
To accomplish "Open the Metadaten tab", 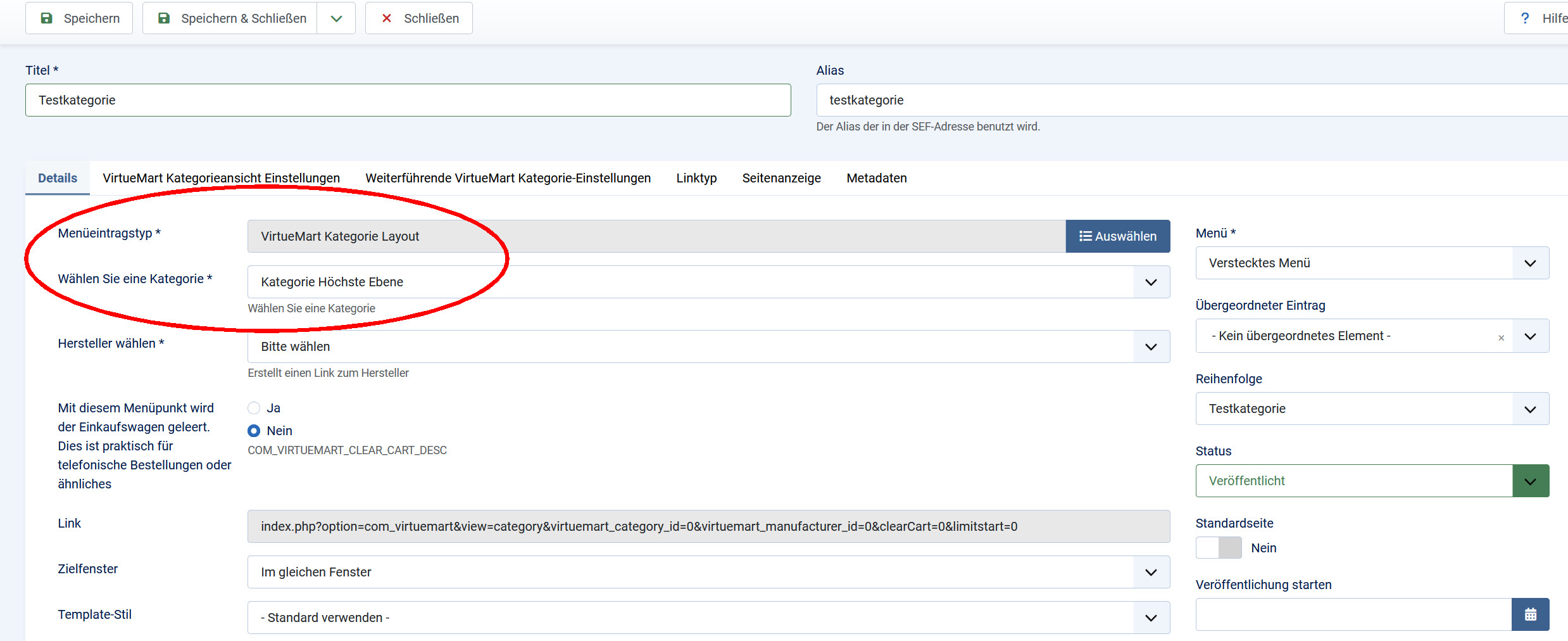I will pyautogui.click(x=876, y=178).
